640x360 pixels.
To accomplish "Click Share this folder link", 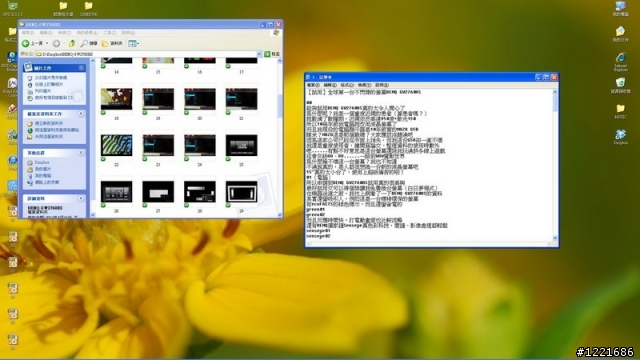I will (45, 137).
